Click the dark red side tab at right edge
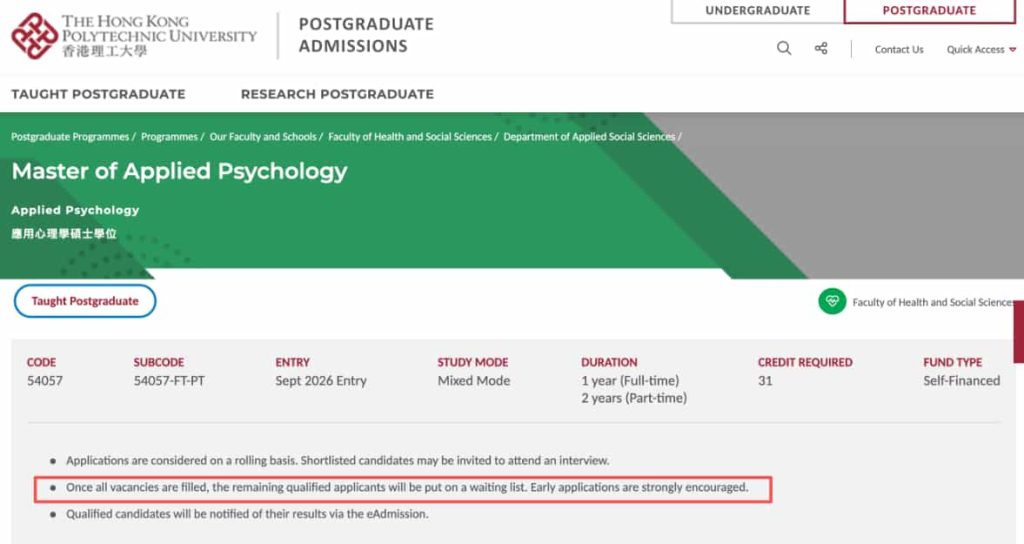 click(1018, 331)
